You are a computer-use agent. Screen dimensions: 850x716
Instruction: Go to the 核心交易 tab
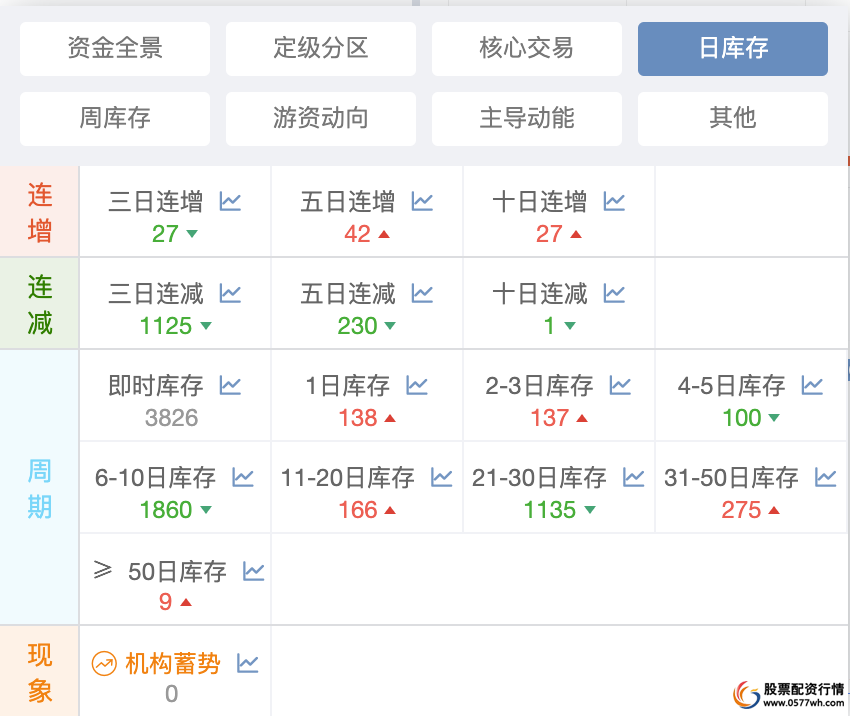point(527,48)
